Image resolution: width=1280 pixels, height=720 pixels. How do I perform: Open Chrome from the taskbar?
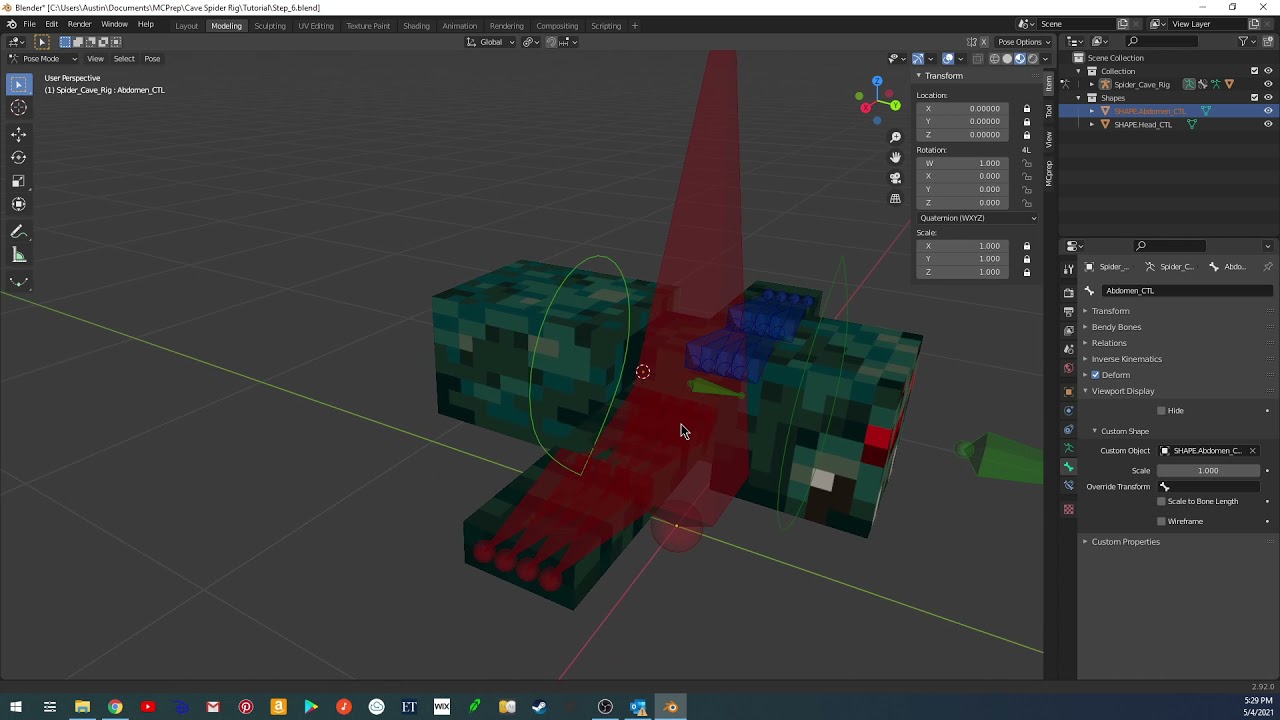115,707
